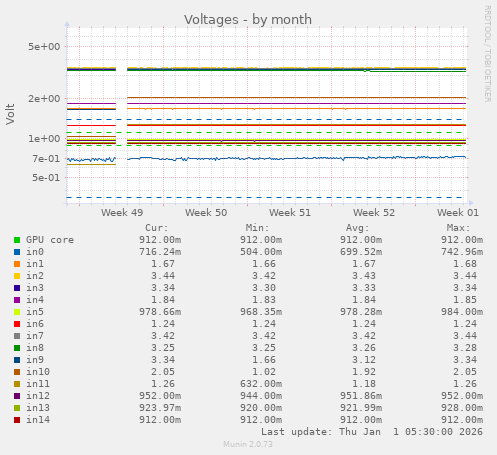The image size is (497, 455).
Task: Click the 'Munin 2.0.73' footer text
Action: 248,444
